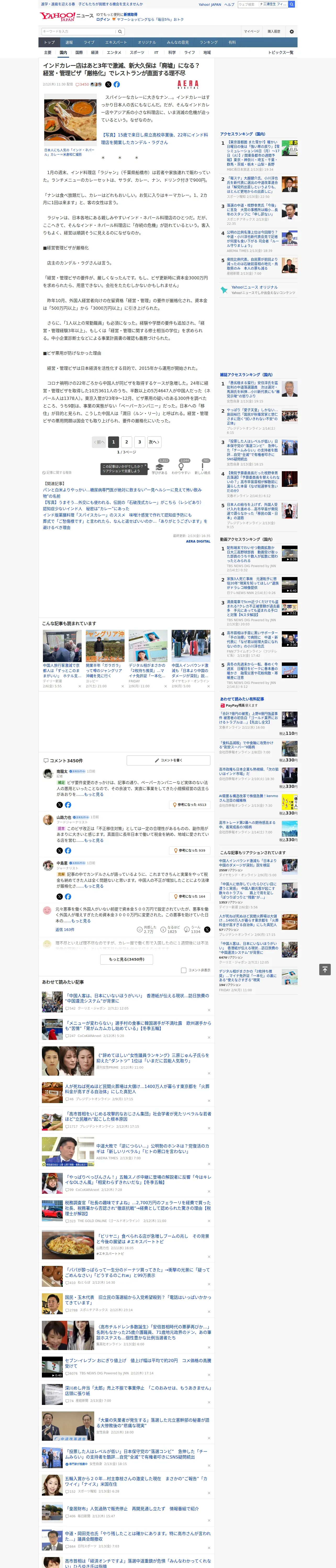Viewport: 336px width, 1568px height.
Task: Open the Yahoo!ニュース オリジナル sidebar banner
Action: click(x=259, y=290)
